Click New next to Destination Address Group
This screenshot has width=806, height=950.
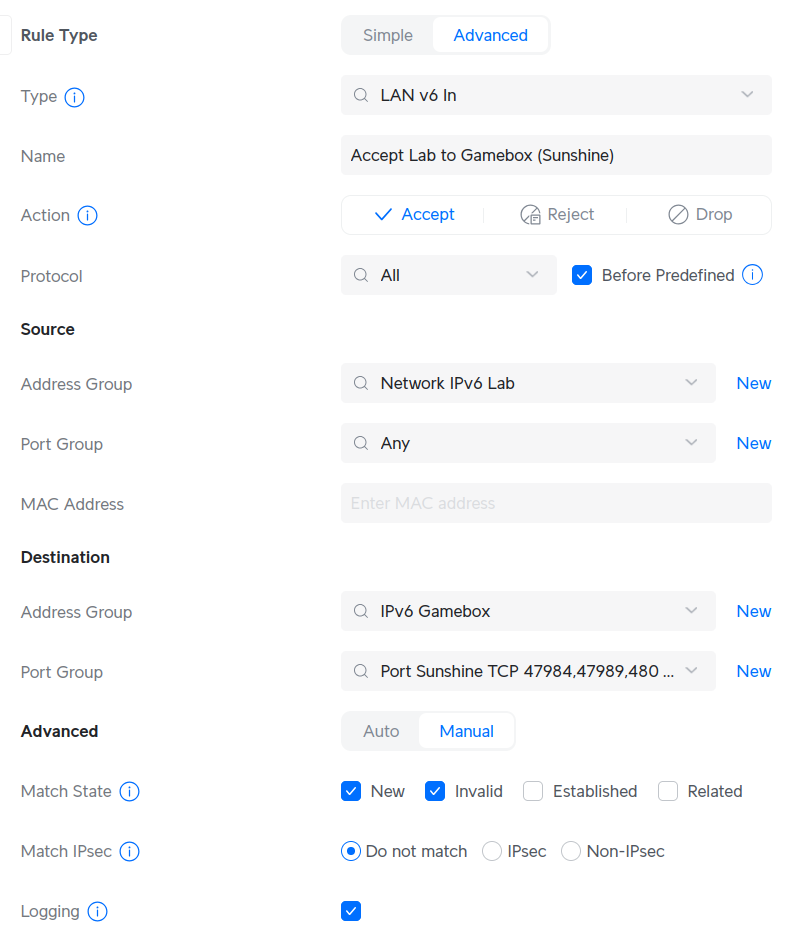754,611
